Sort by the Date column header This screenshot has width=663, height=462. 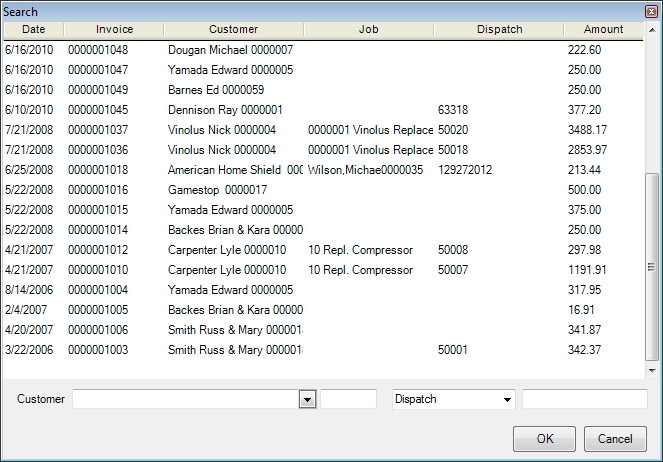pyautogui.click(x=33, y=29)
